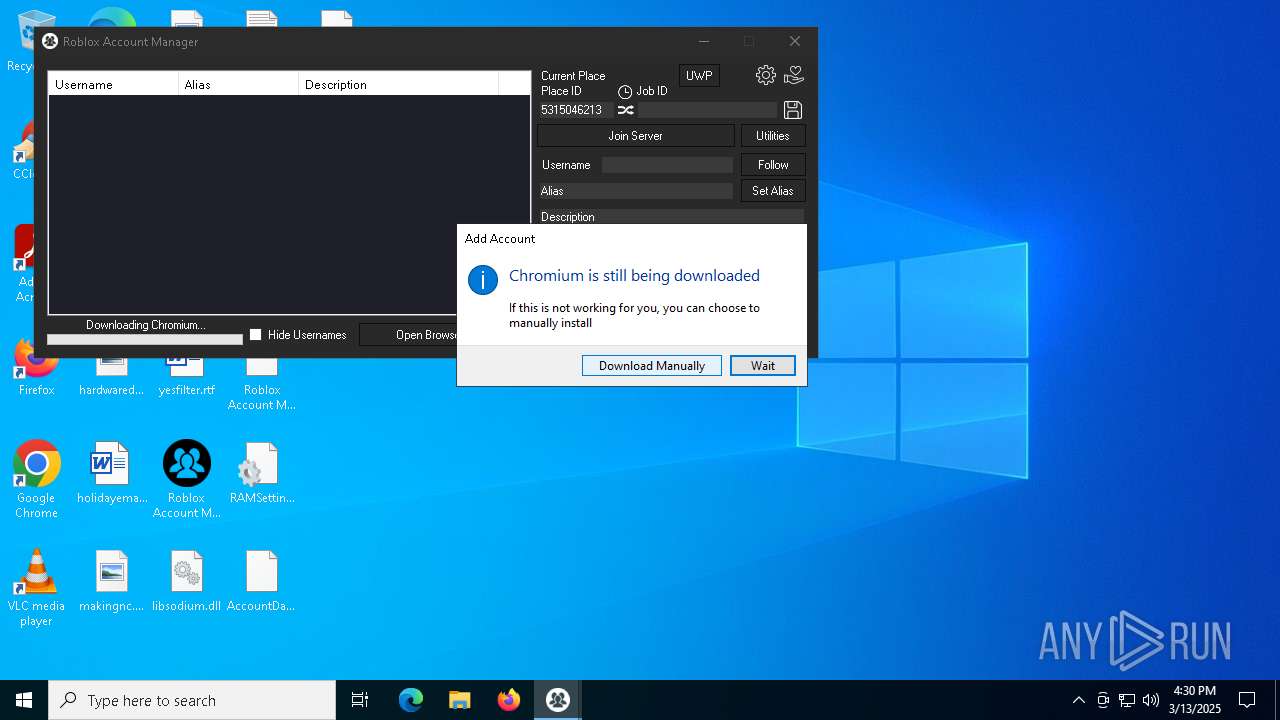Viewport: 1280px width, 720px height.
Task: Open VLC media player desktop icon
Action: pos(37,588)
